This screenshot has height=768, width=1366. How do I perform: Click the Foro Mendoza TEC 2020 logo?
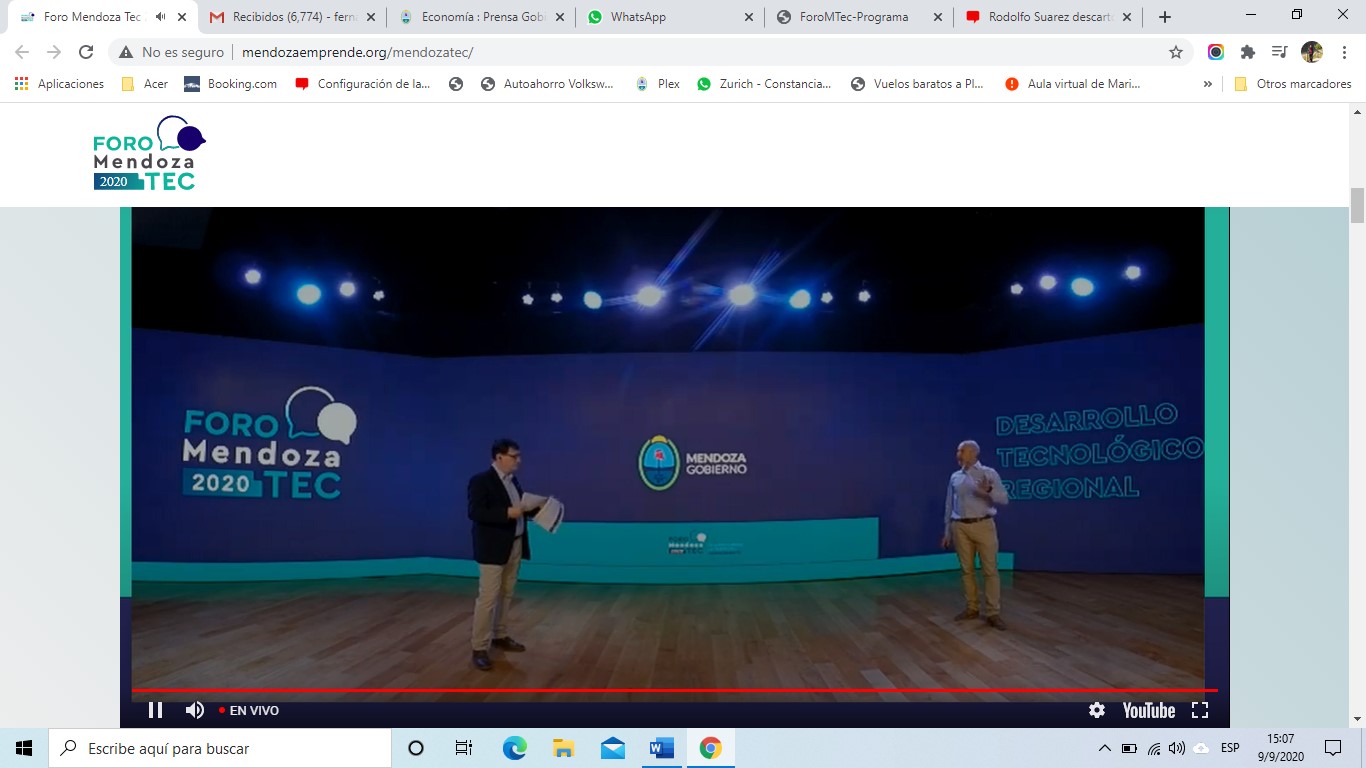(149, 154)
